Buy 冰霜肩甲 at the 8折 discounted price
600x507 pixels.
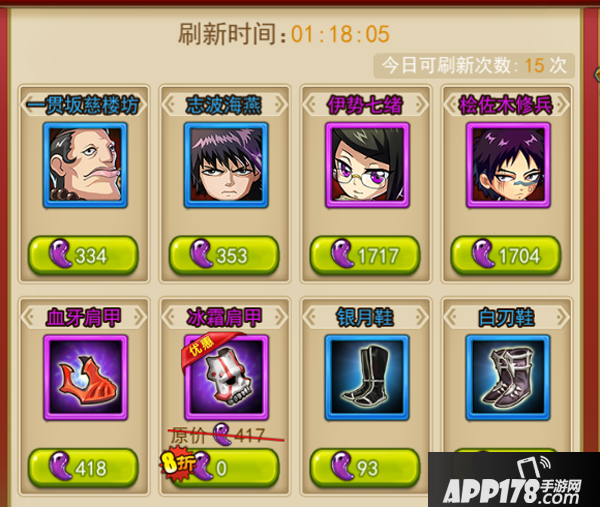coord(224,467)
